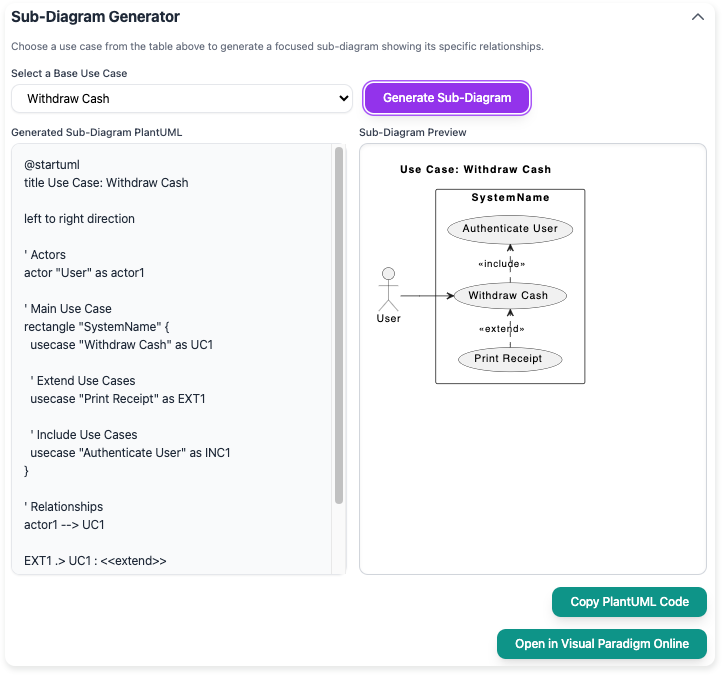Click the 'Sub-Diagram Generator' heading
The height and width of the screenshot is (675, 722).
coord(95,17)
